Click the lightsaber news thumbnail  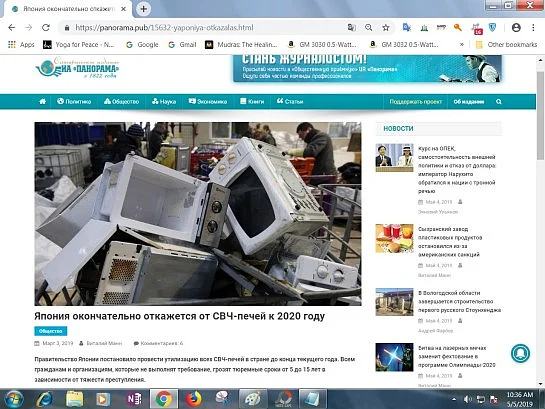click(394, 357)
